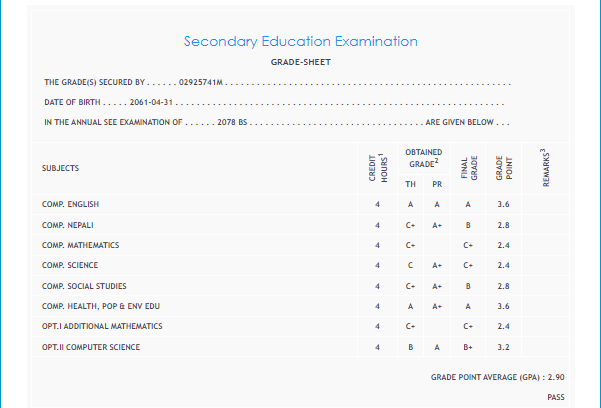This screenshot has height=408, width=601.
Task: Click the GRADE POINT column header
Action: coord(503,170)
